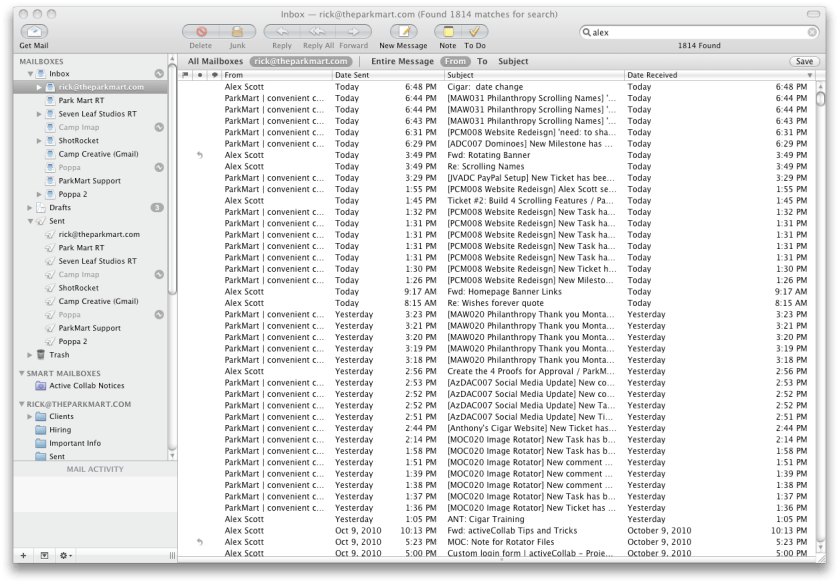Click the Reply All double-arrow icon
839x583 pixels.
319,32
